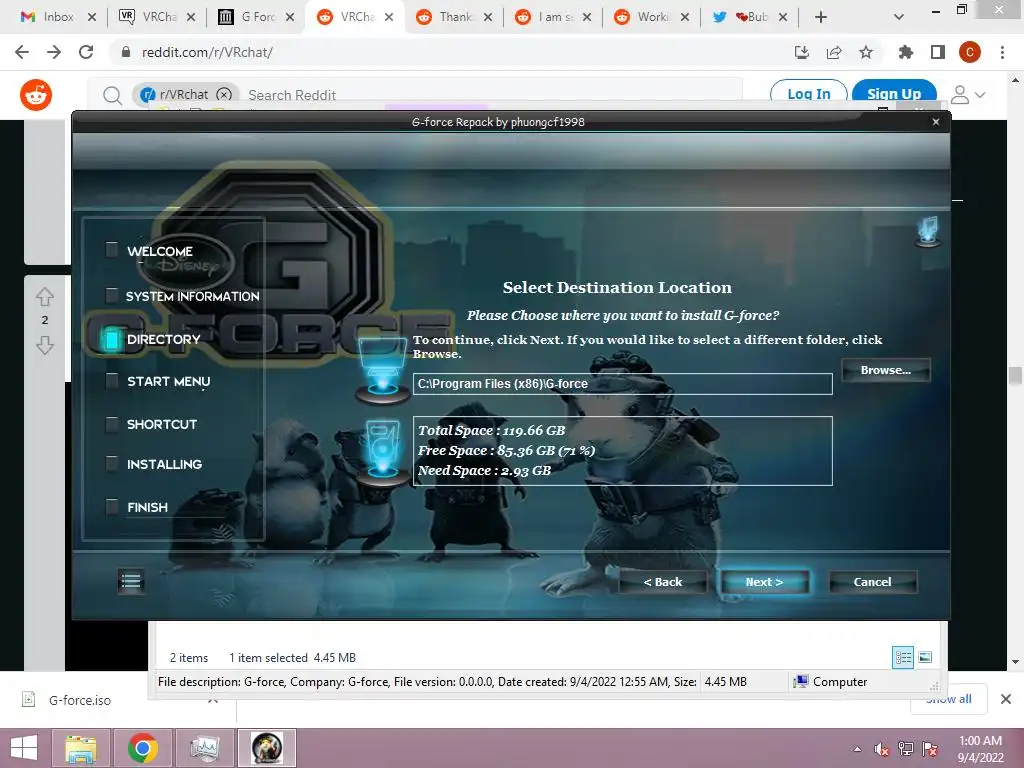Screen dimensions: 1024x768
Task: Open Chrome tab search chevron
Action: pos(899,17)
